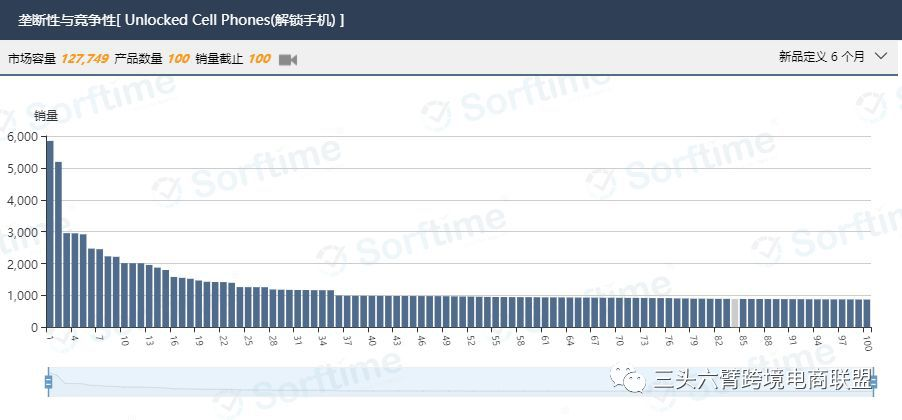Image resolution: width=902 pixels, height=420 pixels.
Task: Click the WeChat logo icon in watermark
Action: tap(633, 379)
